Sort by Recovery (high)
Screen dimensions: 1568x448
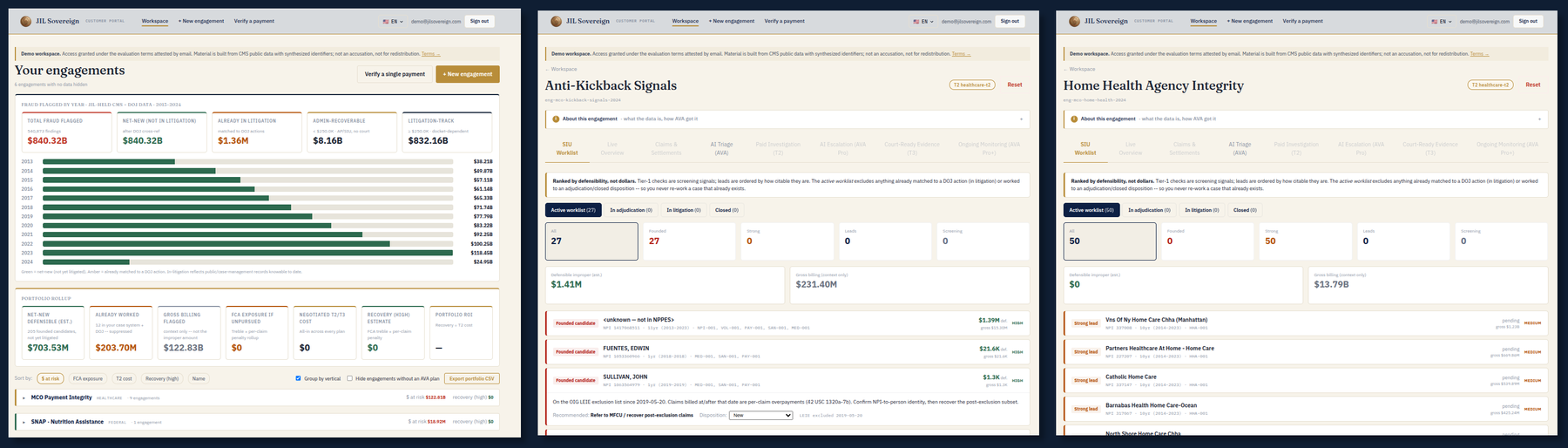point(162,378)
